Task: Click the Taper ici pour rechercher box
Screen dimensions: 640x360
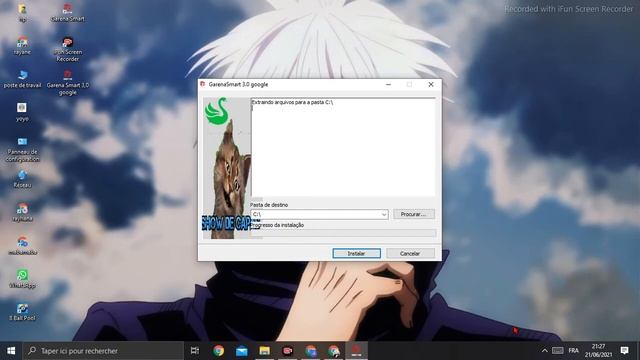Action: pyautogui.click(x=103, y=351)
